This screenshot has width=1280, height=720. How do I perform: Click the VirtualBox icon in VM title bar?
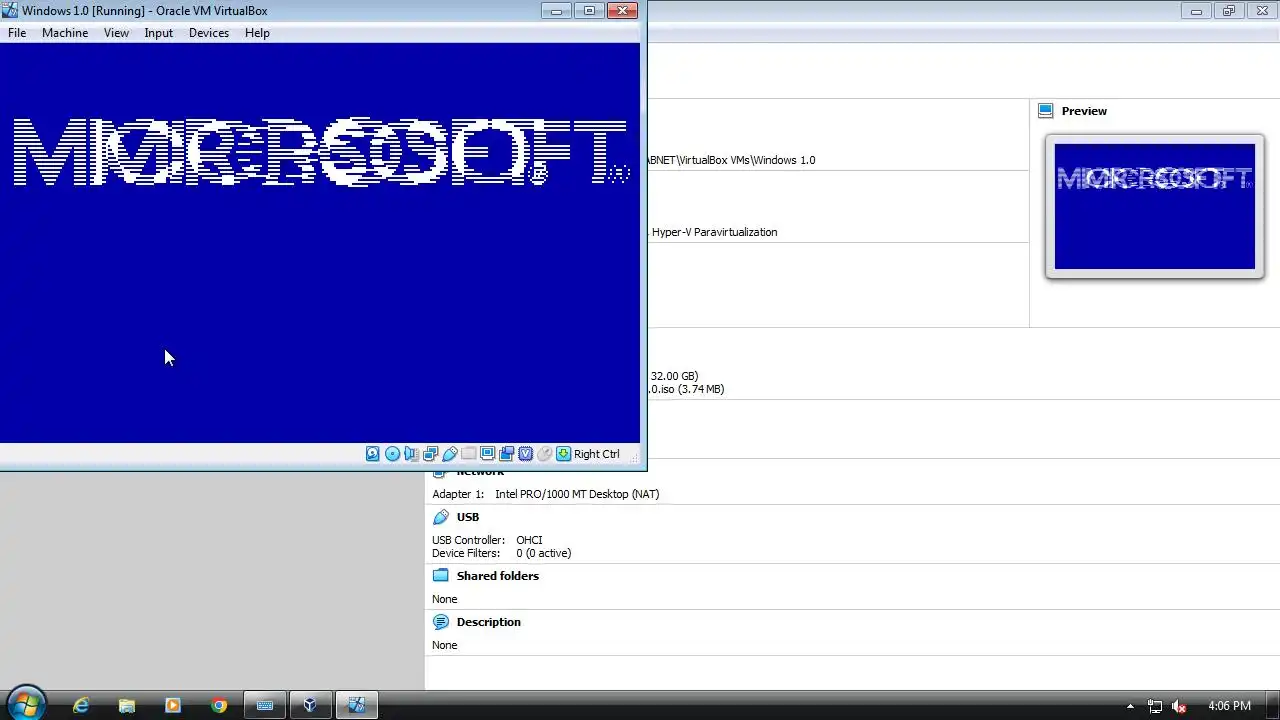pyautogui.click(x=10, y=11)
